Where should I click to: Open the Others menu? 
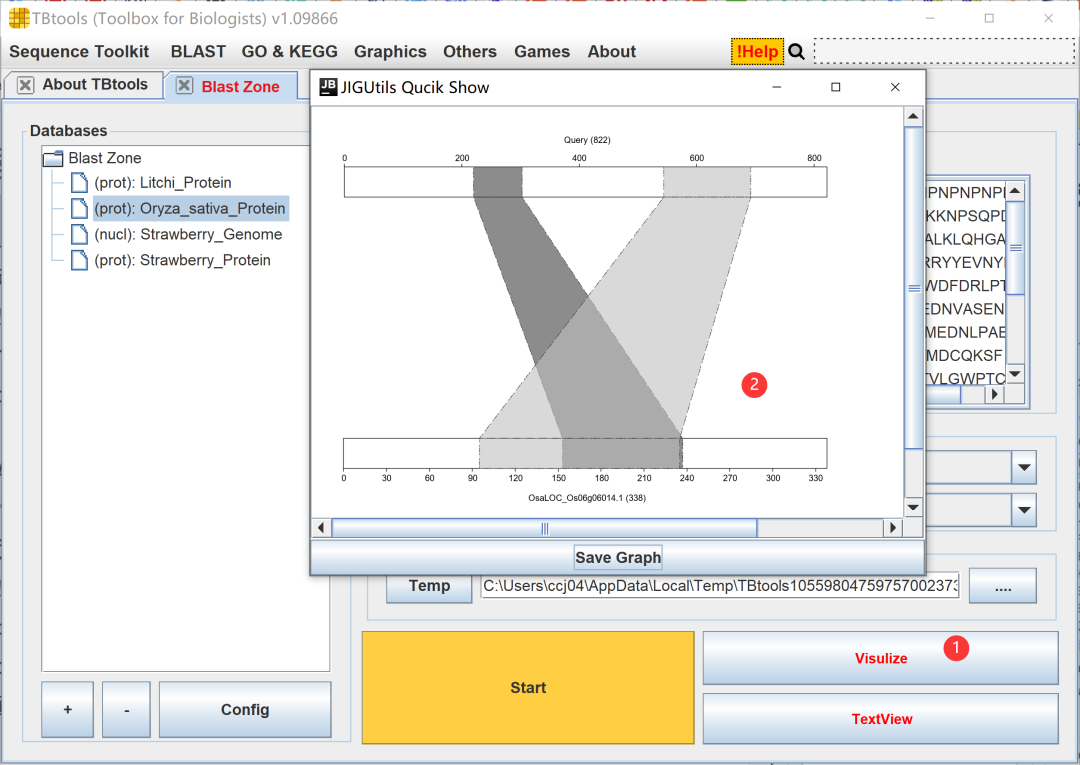pyautogui.click(x=470, y=52)
